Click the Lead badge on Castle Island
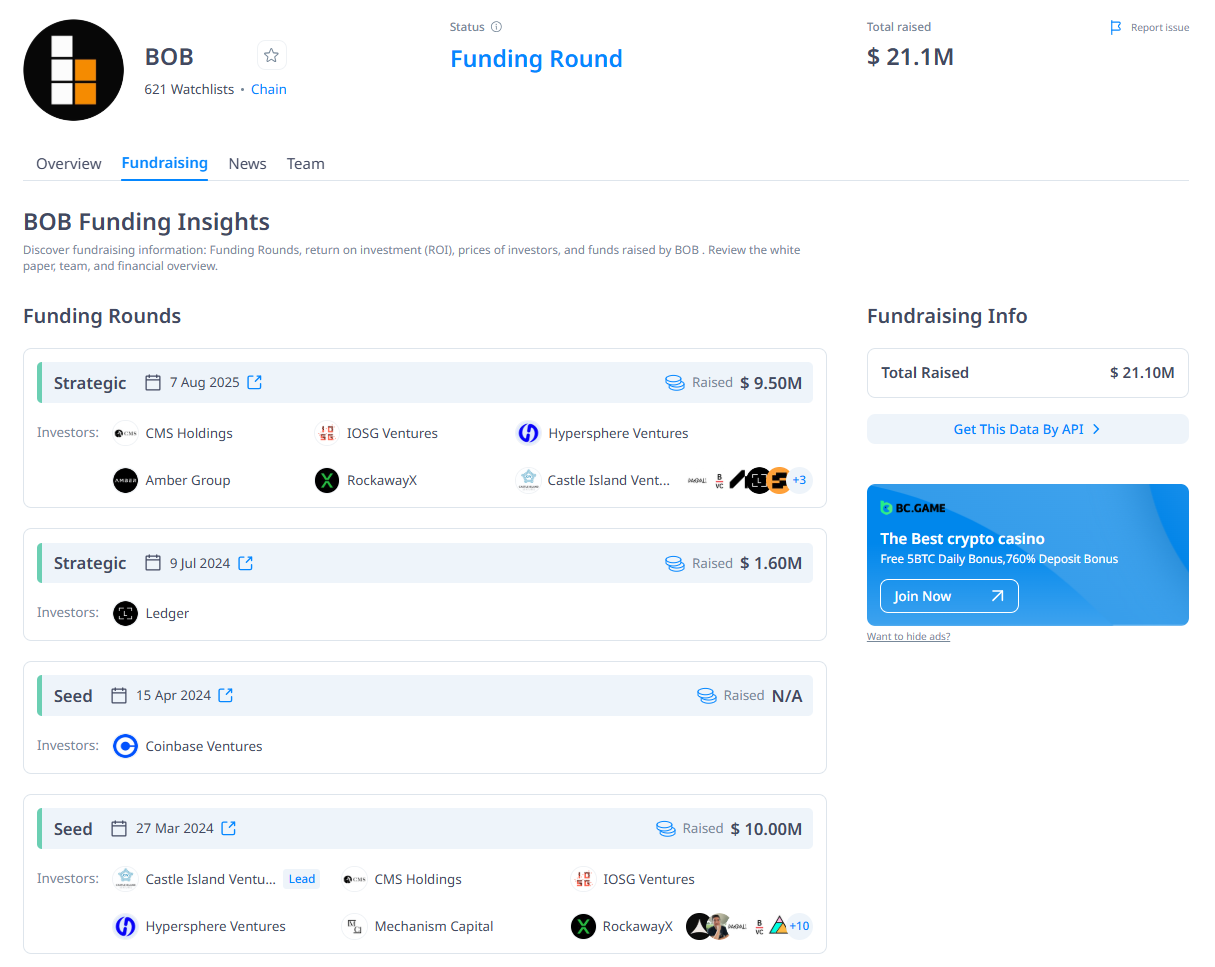 click(302, 879)
